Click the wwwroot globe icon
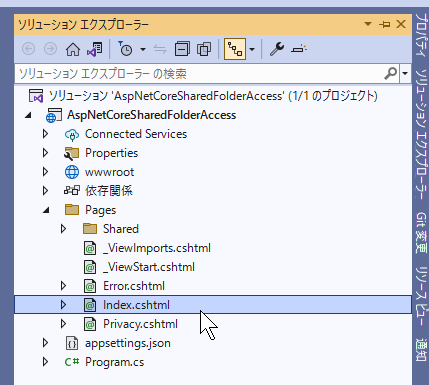The image size is (429, 385). 72,172
